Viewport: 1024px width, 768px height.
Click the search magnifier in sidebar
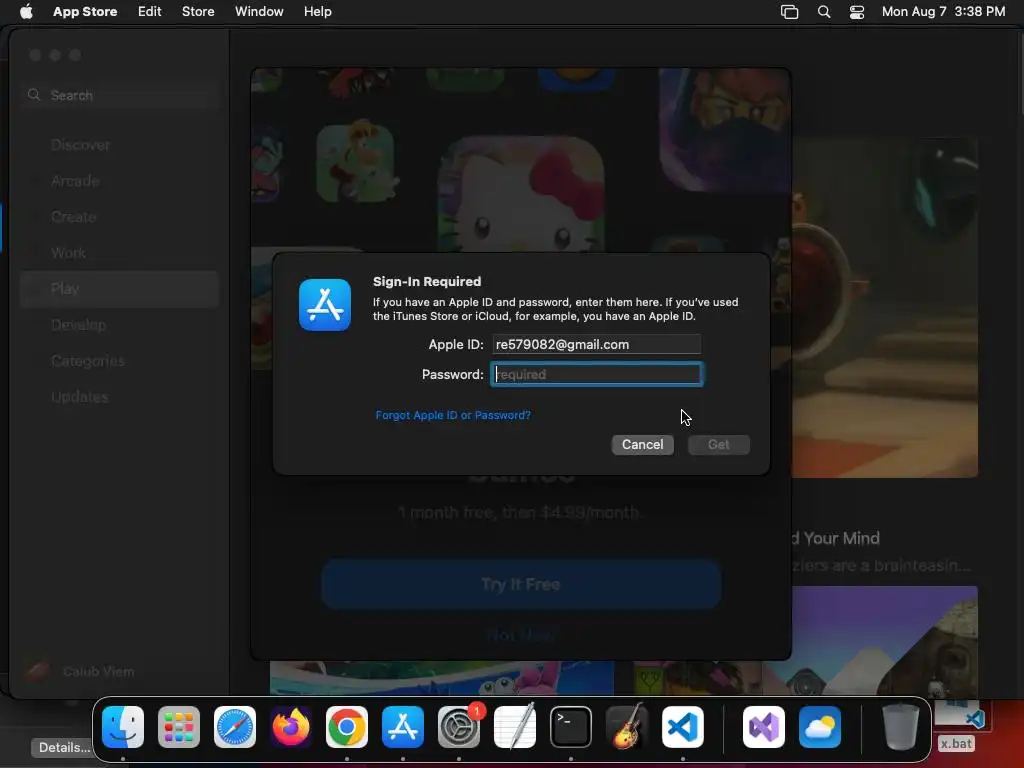(34, 95)
